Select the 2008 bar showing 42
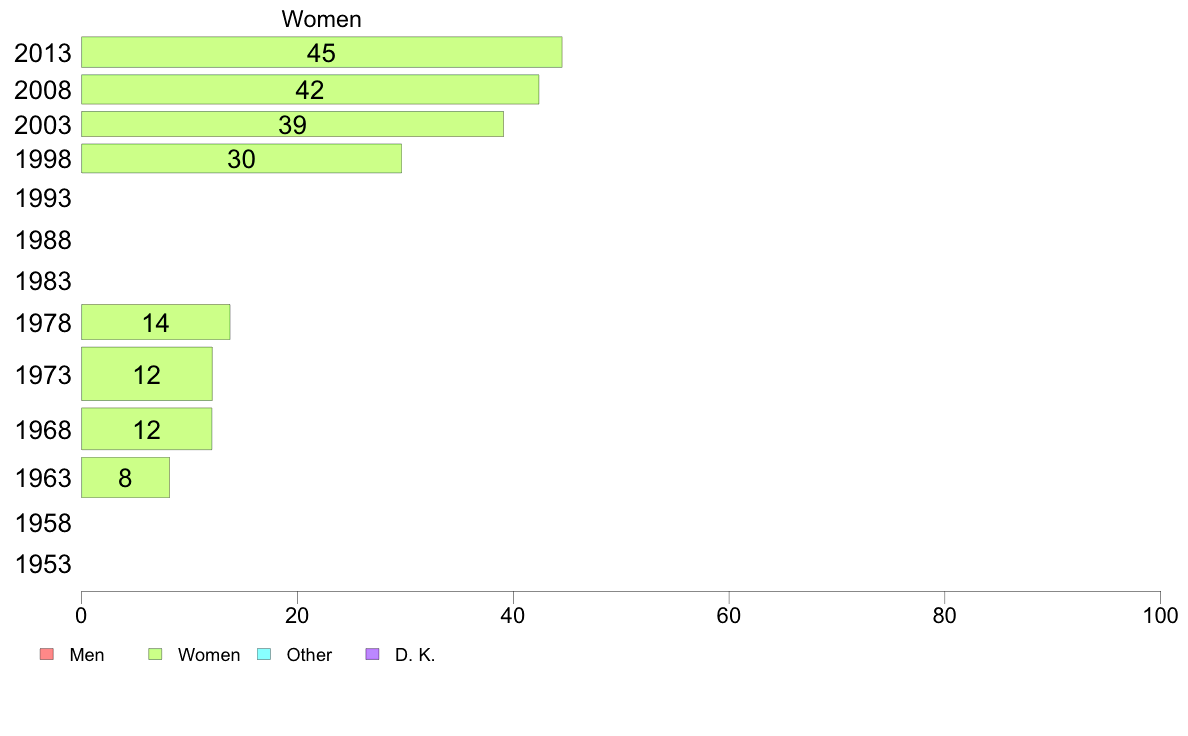 tap(310, 89)
